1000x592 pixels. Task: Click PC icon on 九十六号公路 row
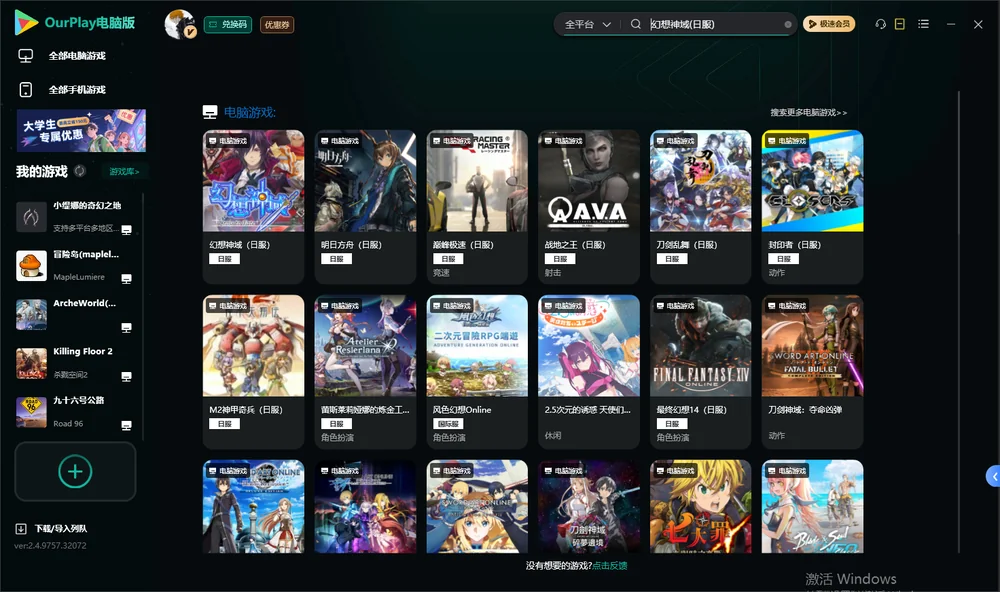tap(126, 426)
